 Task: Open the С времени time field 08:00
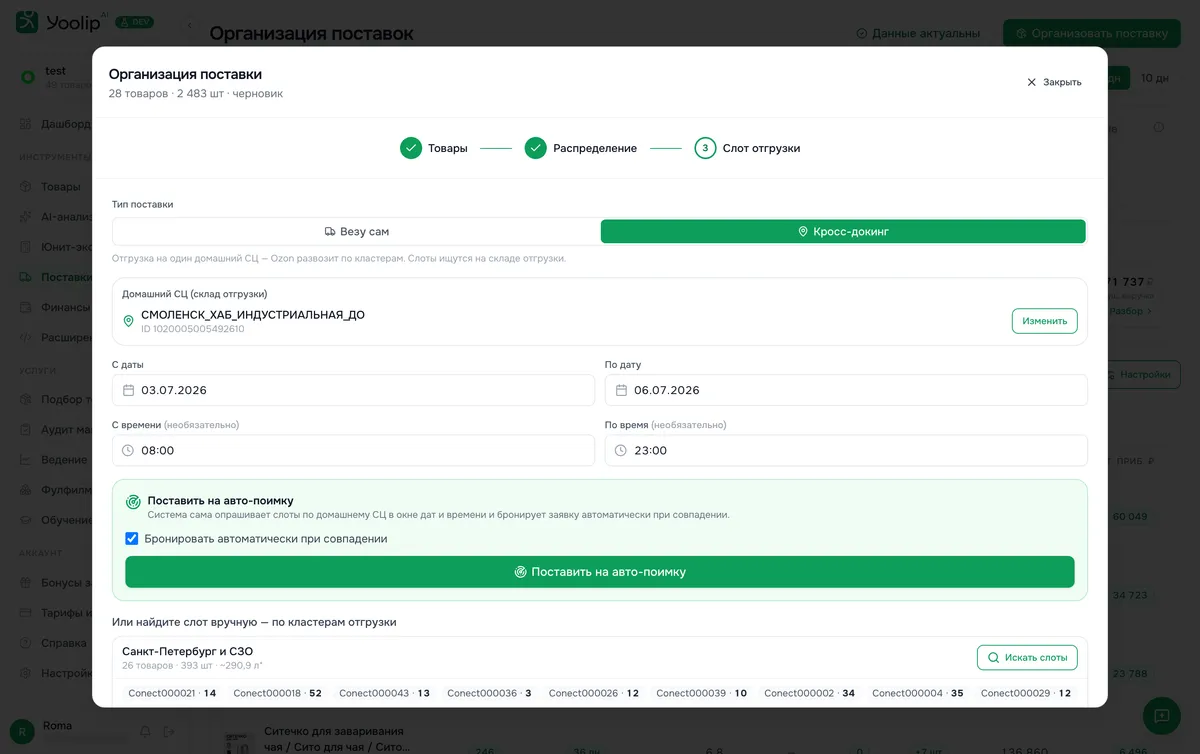click(x=353, y=450)
